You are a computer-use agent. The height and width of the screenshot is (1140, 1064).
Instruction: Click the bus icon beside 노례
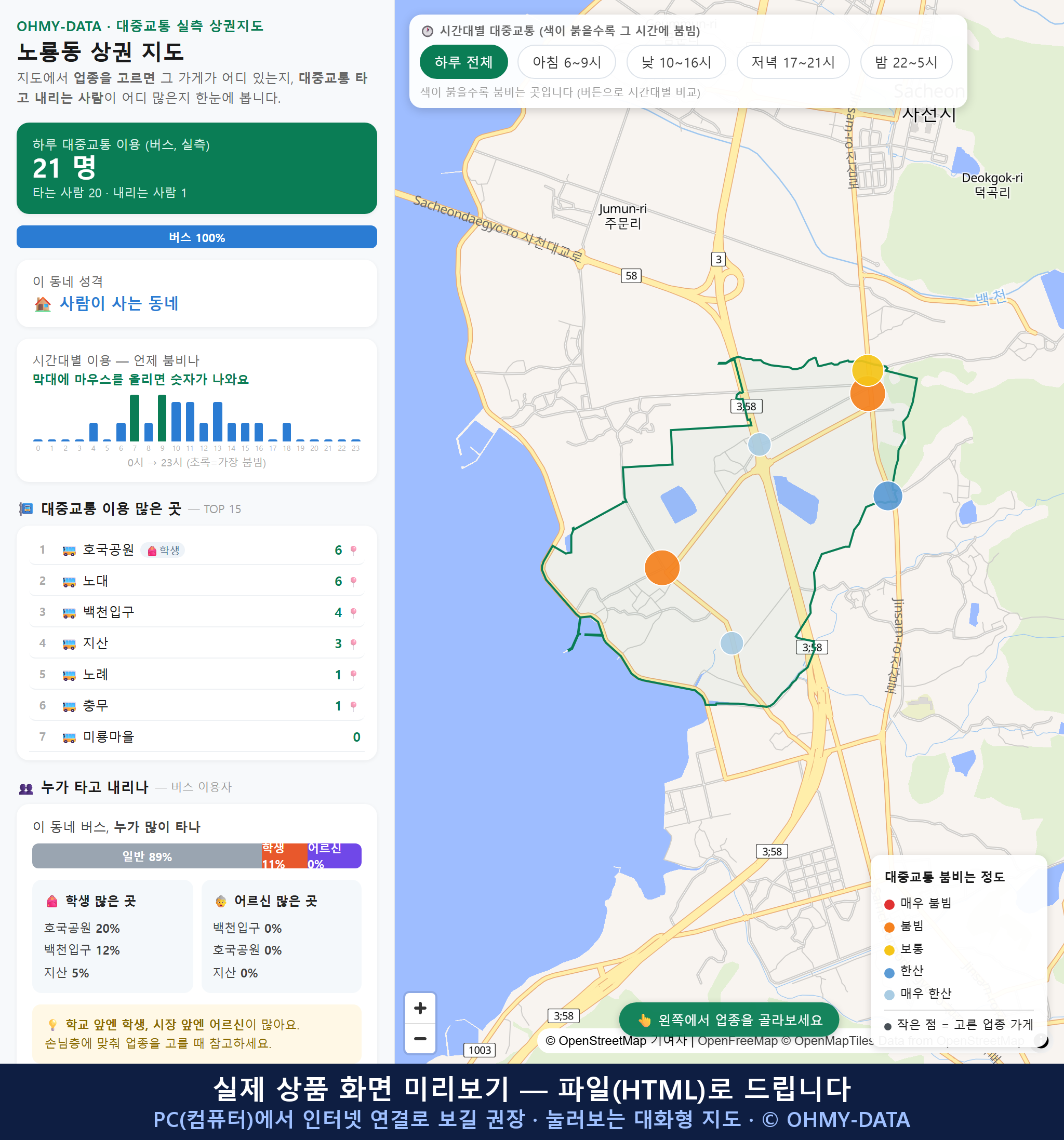69,675
